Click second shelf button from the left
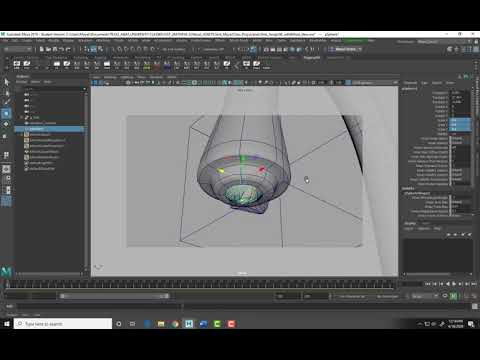The height and width of the screenshot is (360, 480). (27, 64)
